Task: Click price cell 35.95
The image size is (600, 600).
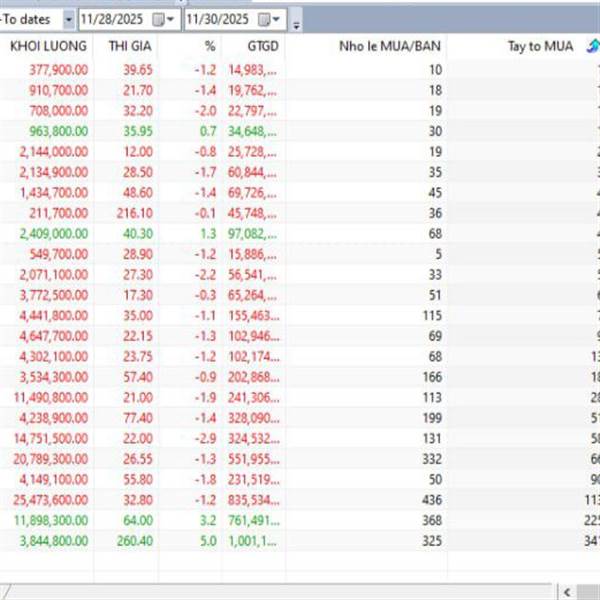Action: (x=138, y=131)
